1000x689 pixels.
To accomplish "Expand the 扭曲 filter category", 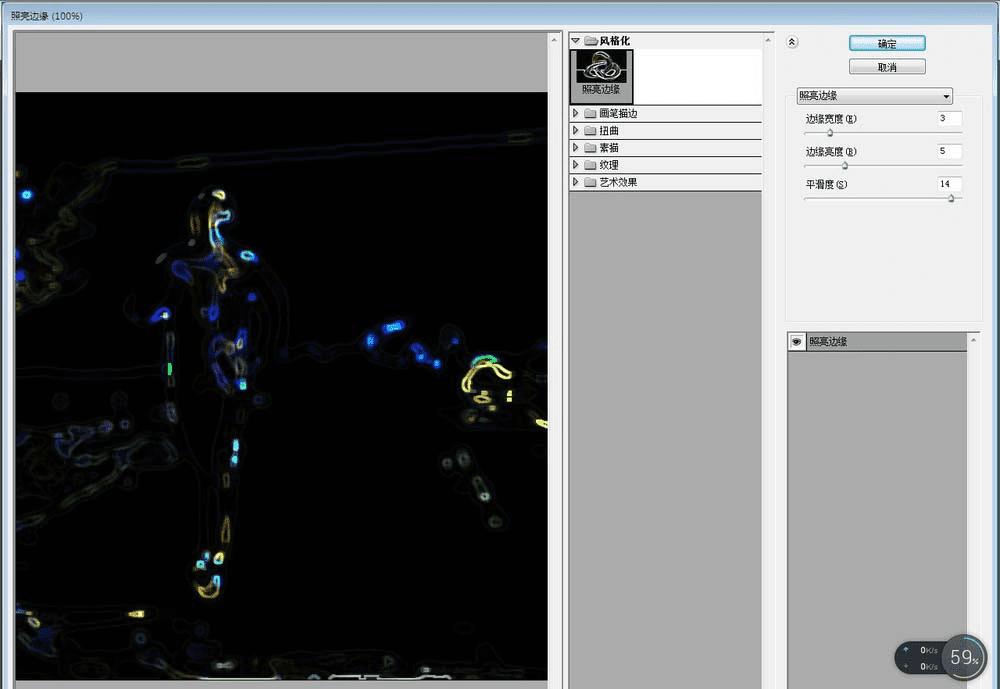I will click(x=575, y=130).
